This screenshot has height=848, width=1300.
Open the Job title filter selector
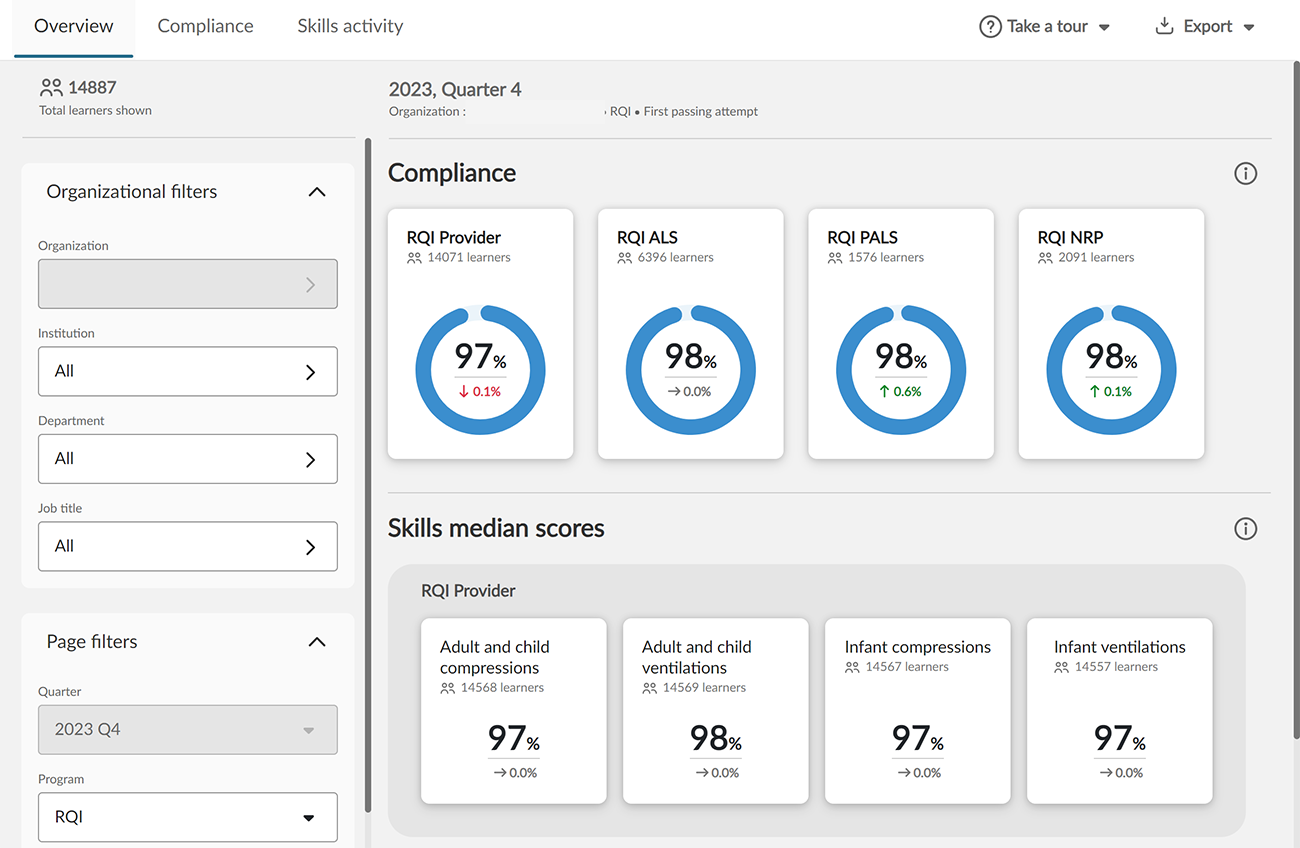pos(188,546)
